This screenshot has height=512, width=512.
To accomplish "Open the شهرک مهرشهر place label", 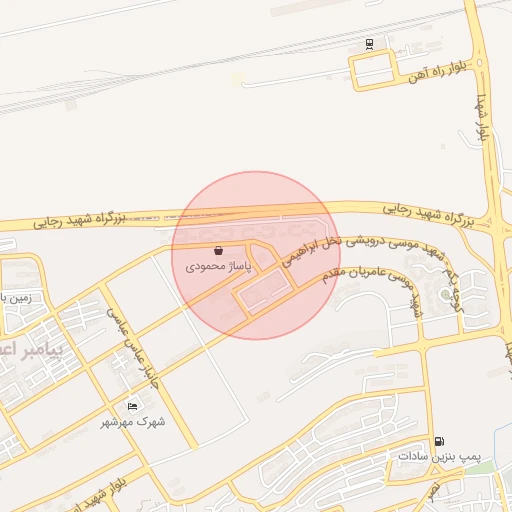I will coord(133,422).
